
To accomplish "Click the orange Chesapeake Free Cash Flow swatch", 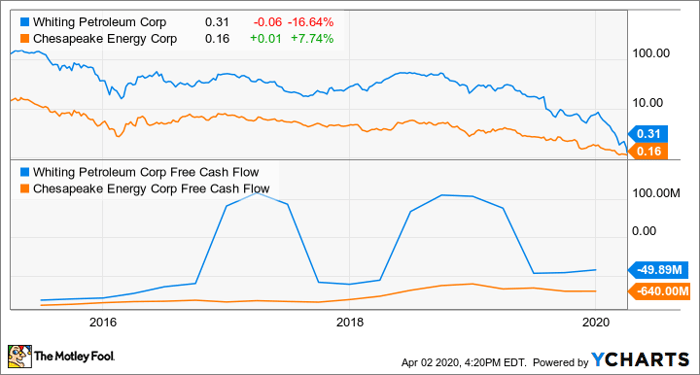I will pyautogui.click(x=25, y=188).
